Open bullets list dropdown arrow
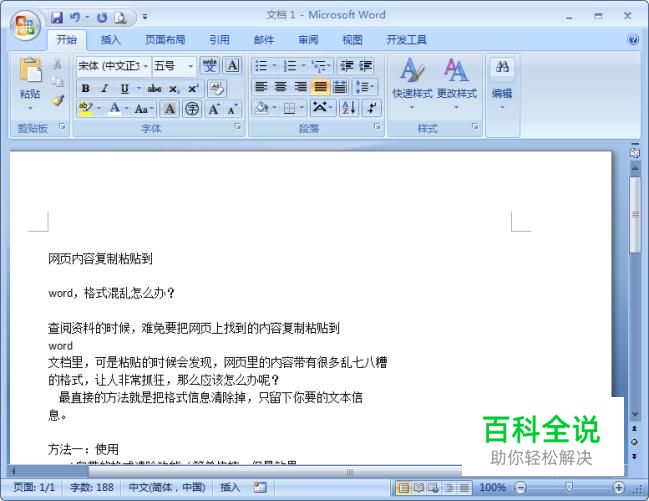649x501 pixels. [x=274, y=66]
